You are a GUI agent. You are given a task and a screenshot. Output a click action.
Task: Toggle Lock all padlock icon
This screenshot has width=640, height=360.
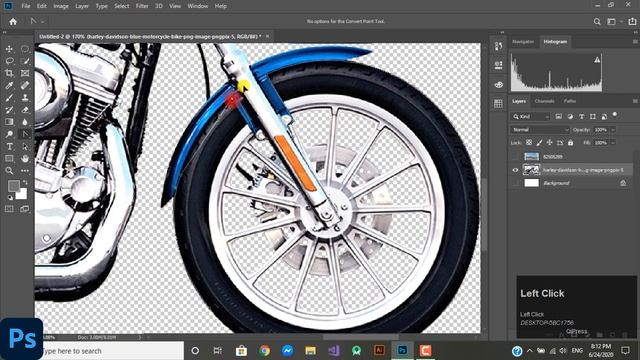571,142
